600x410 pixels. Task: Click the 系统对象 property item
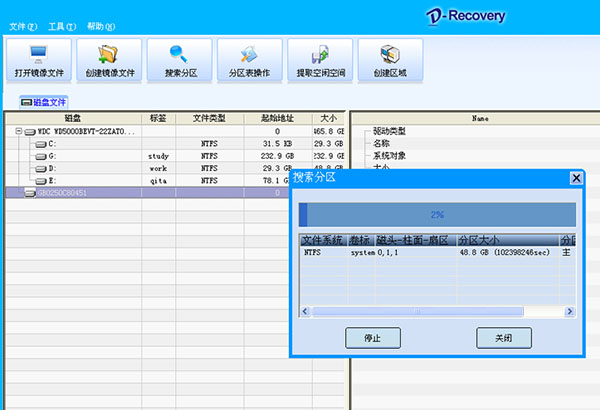[389, 156]
